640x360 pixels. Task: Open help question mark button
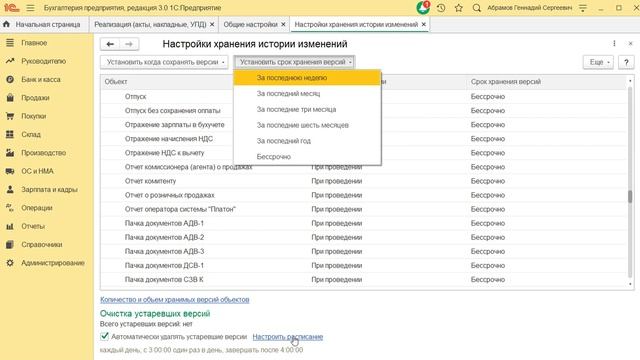pyautogui.click(x=626, y=62)
